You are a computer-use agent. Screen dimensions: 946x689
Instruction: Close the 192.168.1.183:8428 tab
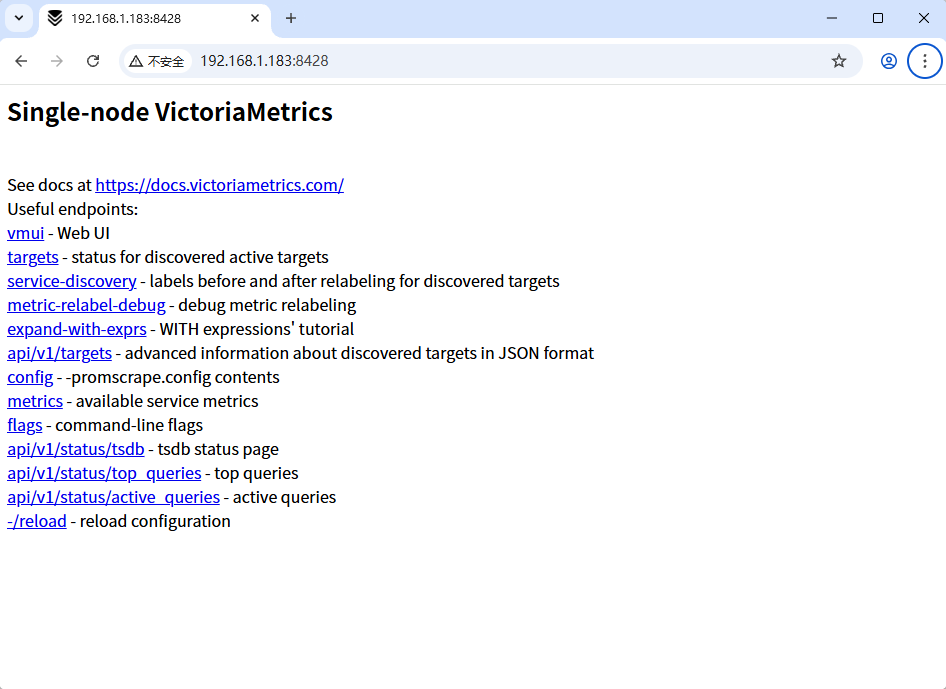point(255,18)
